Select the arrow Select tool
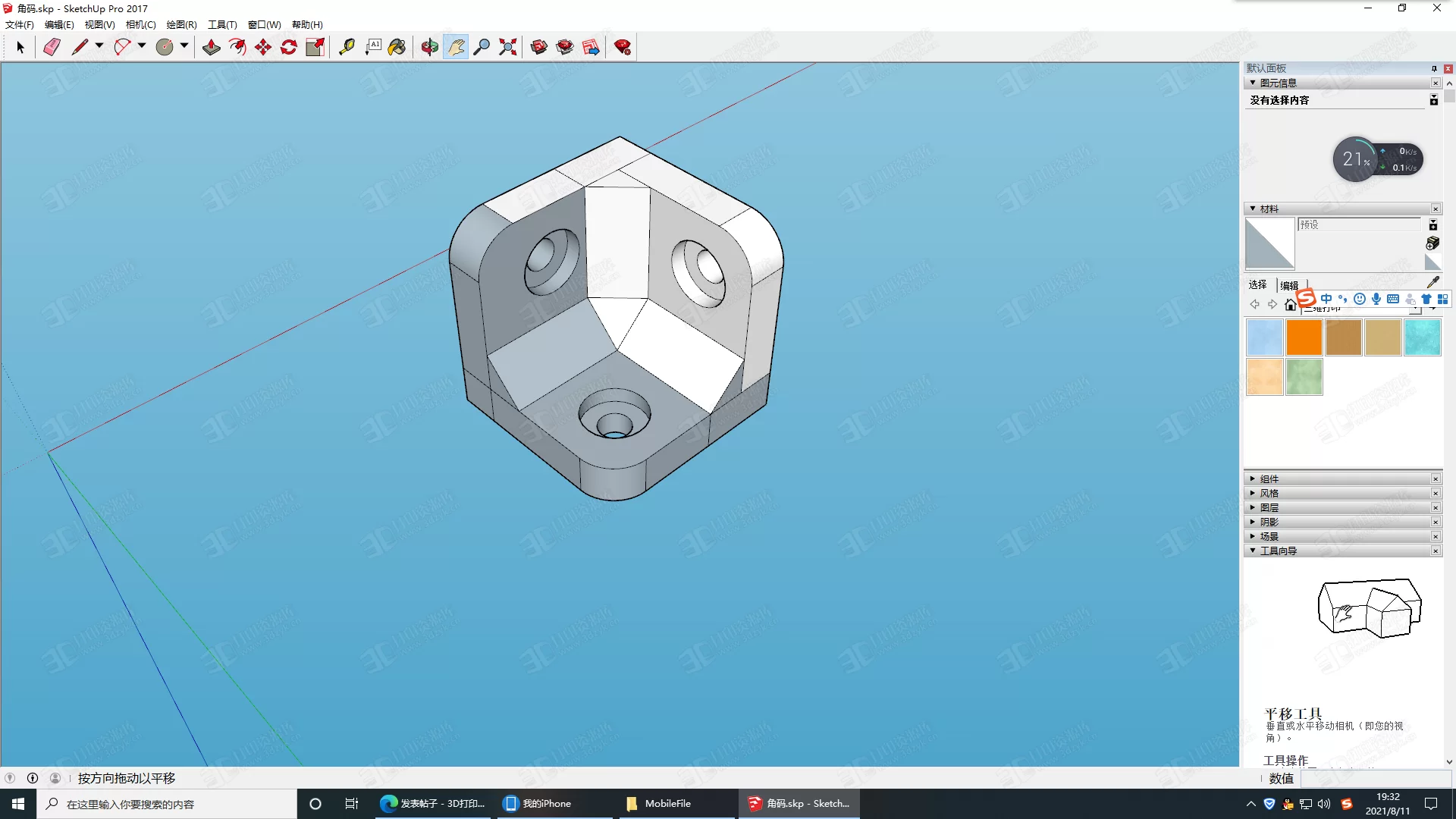 [x=20, y=47]
